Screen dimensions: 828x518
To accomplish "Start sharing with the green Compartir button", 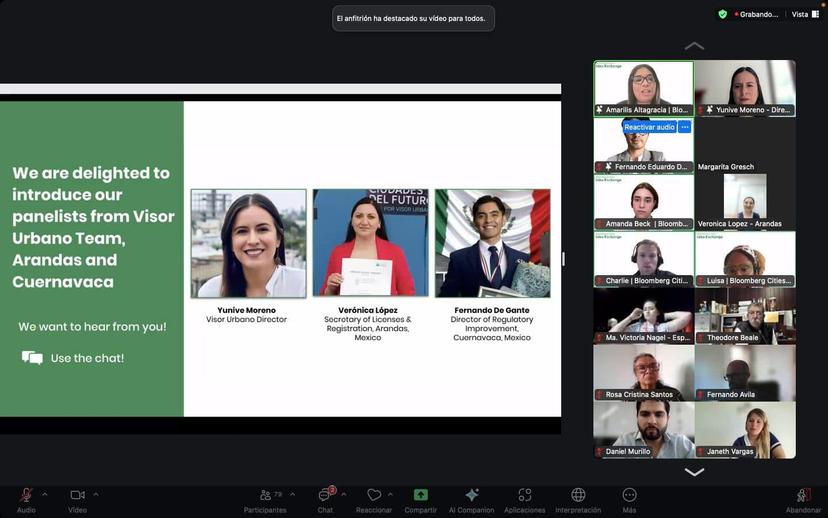I will (x=421, y=496).
